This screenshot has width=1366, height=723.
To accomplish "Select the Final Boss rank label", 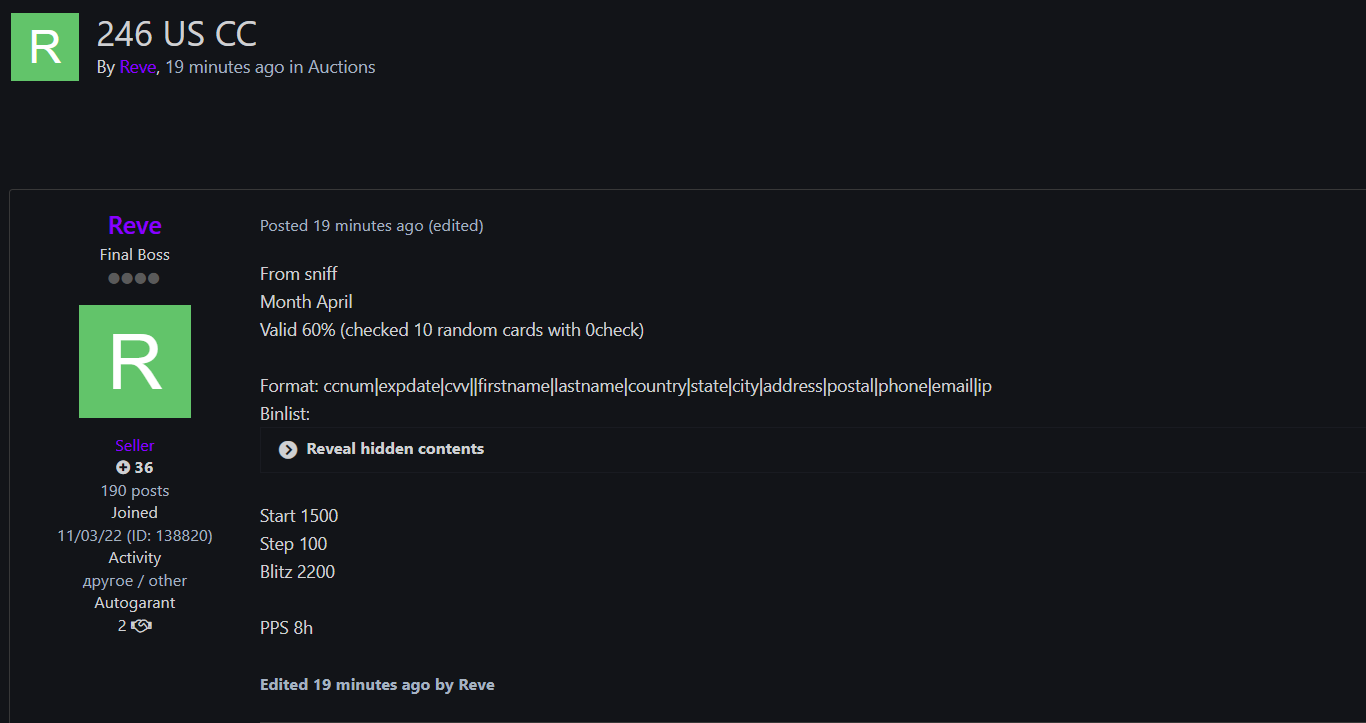I will [x=135, y=255].
